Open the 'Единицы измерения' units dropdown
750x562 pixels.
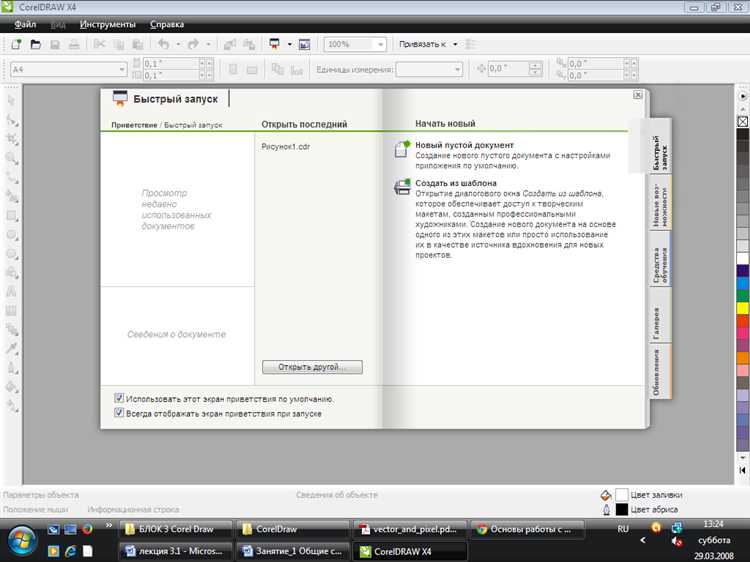(457, 70)
